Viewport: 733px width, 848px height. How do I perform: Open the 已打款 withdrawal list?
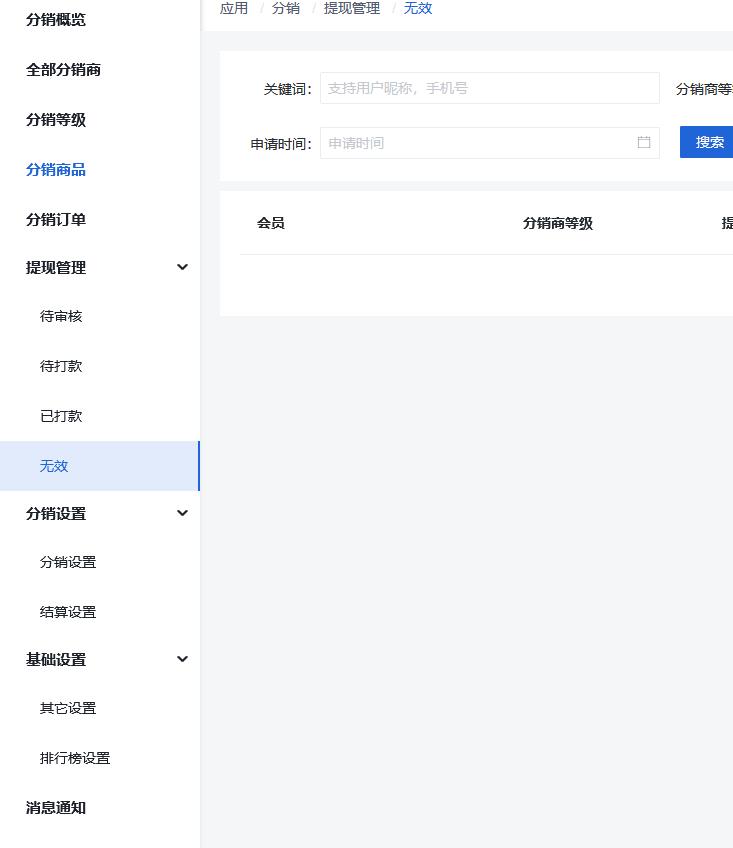click(61, 416)
